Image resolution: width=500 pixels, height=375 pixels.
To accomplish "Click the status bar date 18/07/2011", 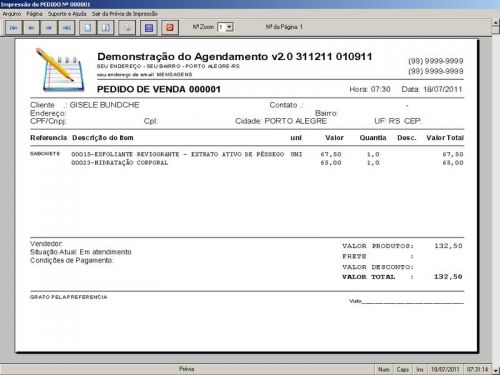I will [445, 369].
